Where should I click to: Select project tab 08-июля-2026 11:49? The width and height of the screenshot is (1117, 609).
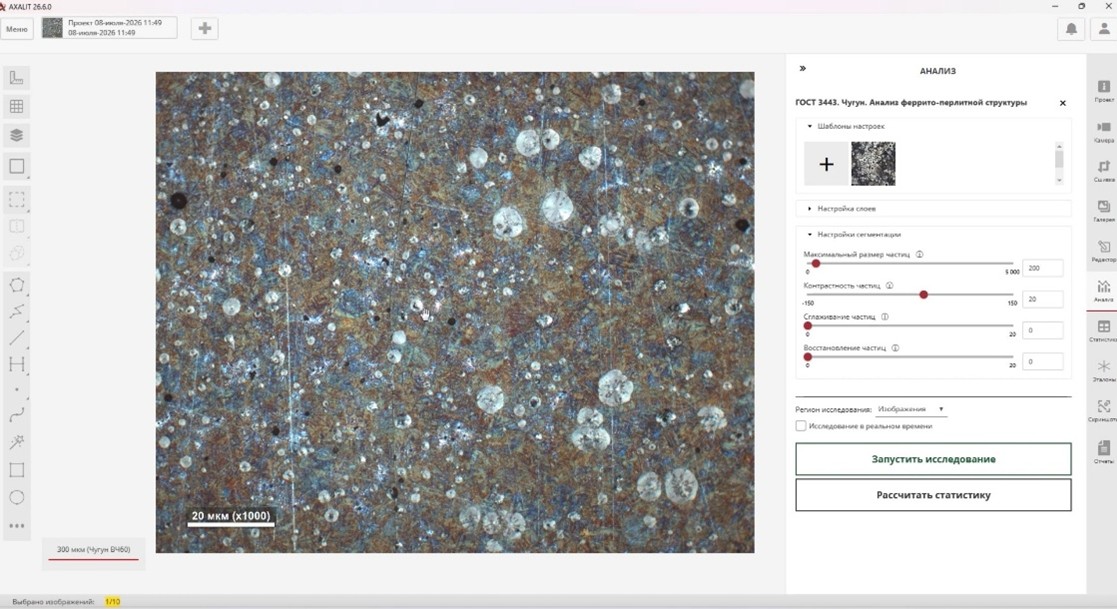pos(109,28)
